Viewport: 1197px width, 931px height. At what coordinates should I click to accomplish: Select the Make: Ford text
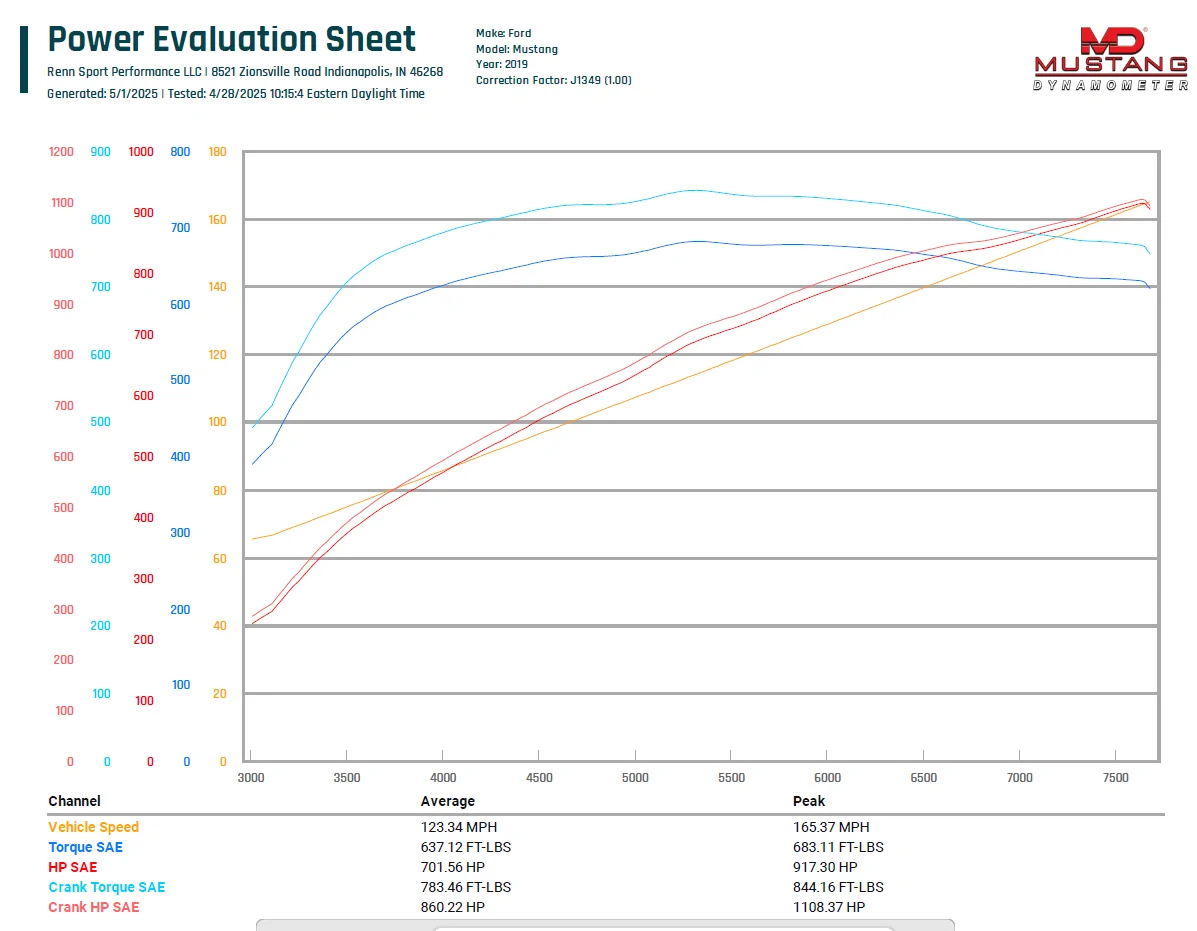click(504, 34)
